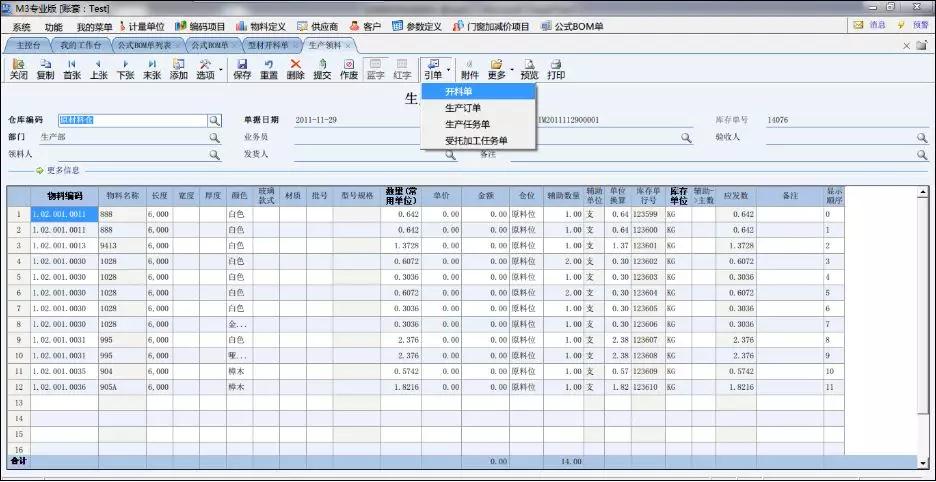The height and width of the screenshot is (482, 936).
Task: Click the table scrollbar up arrow
Action: (923, 192)
